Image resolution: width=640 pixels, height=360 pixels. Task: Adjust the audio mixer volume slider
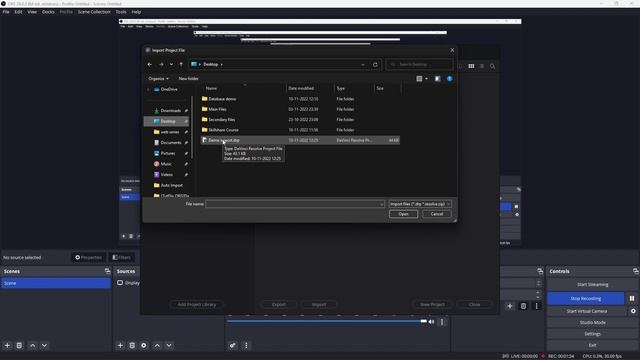(327, 321)
